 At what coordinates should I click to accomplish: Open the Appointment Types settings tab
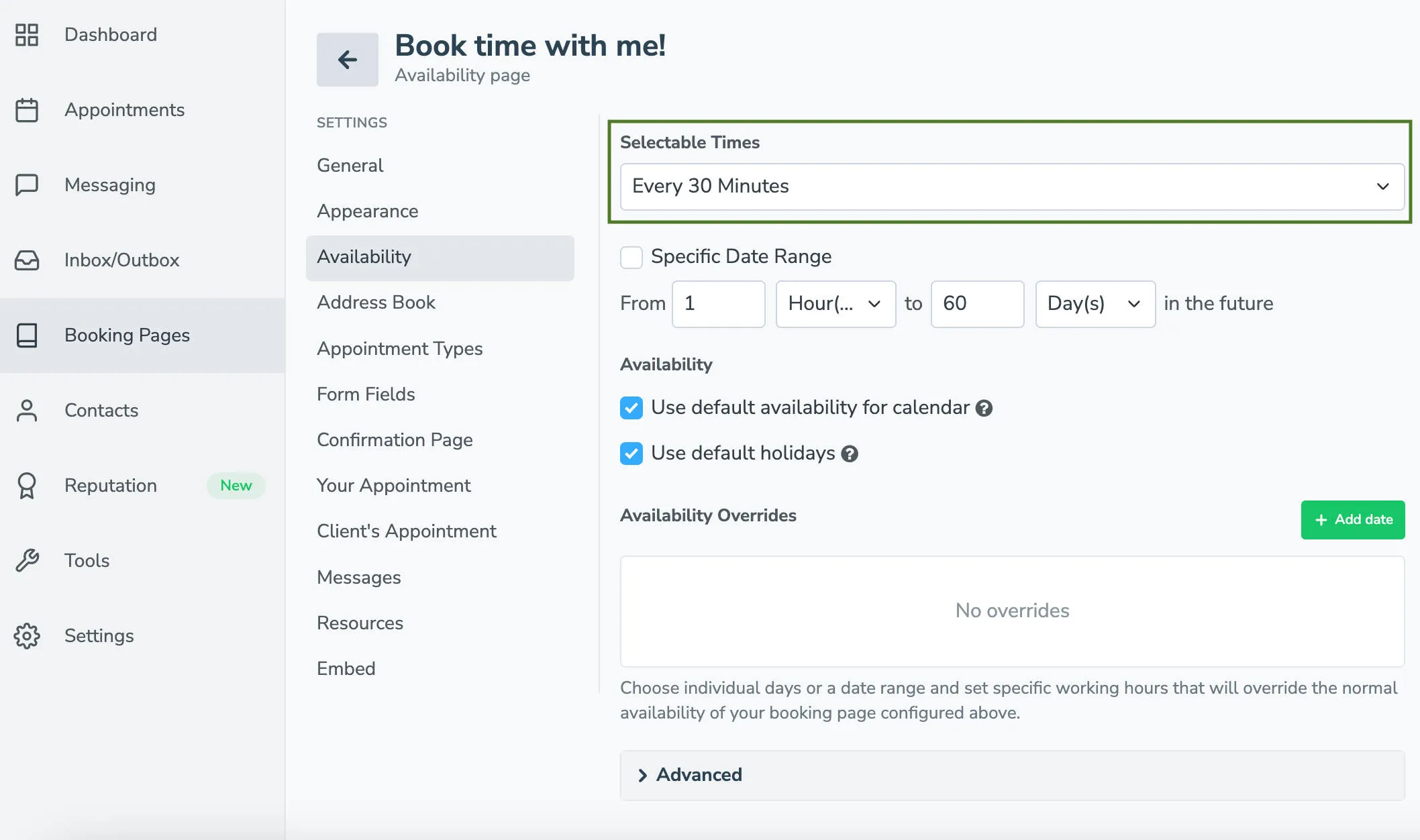point(399,349)
